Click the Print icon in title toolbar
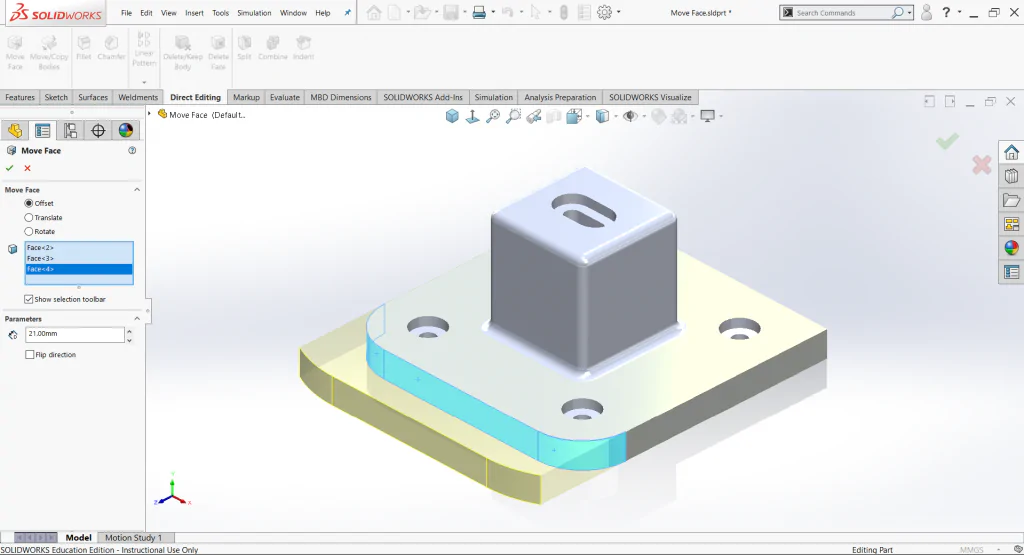This screenshot has width=1024, height=555. click(x=479, y=12)
